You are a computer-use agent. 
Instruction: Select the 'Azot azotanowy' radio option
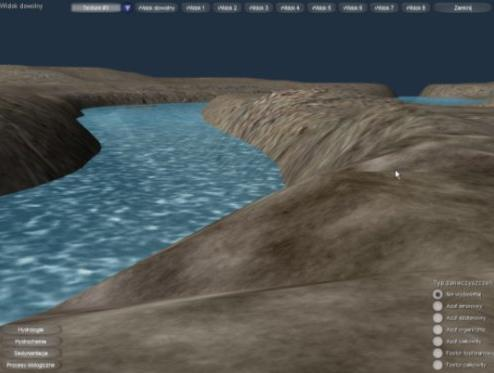[438, 318]
